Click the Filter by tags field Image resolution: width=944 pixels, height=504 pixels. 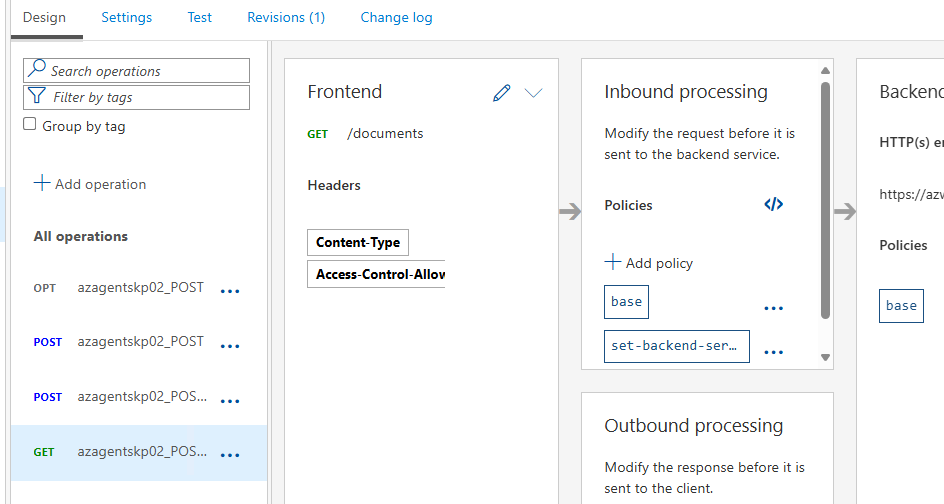pyautogui.click(x=137, y=98)
